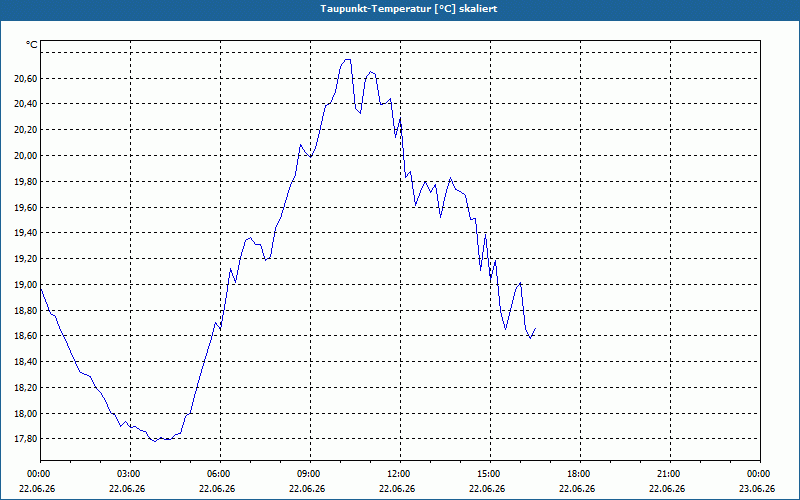
Task: Click the 03:00 time axis label
Action: [130, 474]
